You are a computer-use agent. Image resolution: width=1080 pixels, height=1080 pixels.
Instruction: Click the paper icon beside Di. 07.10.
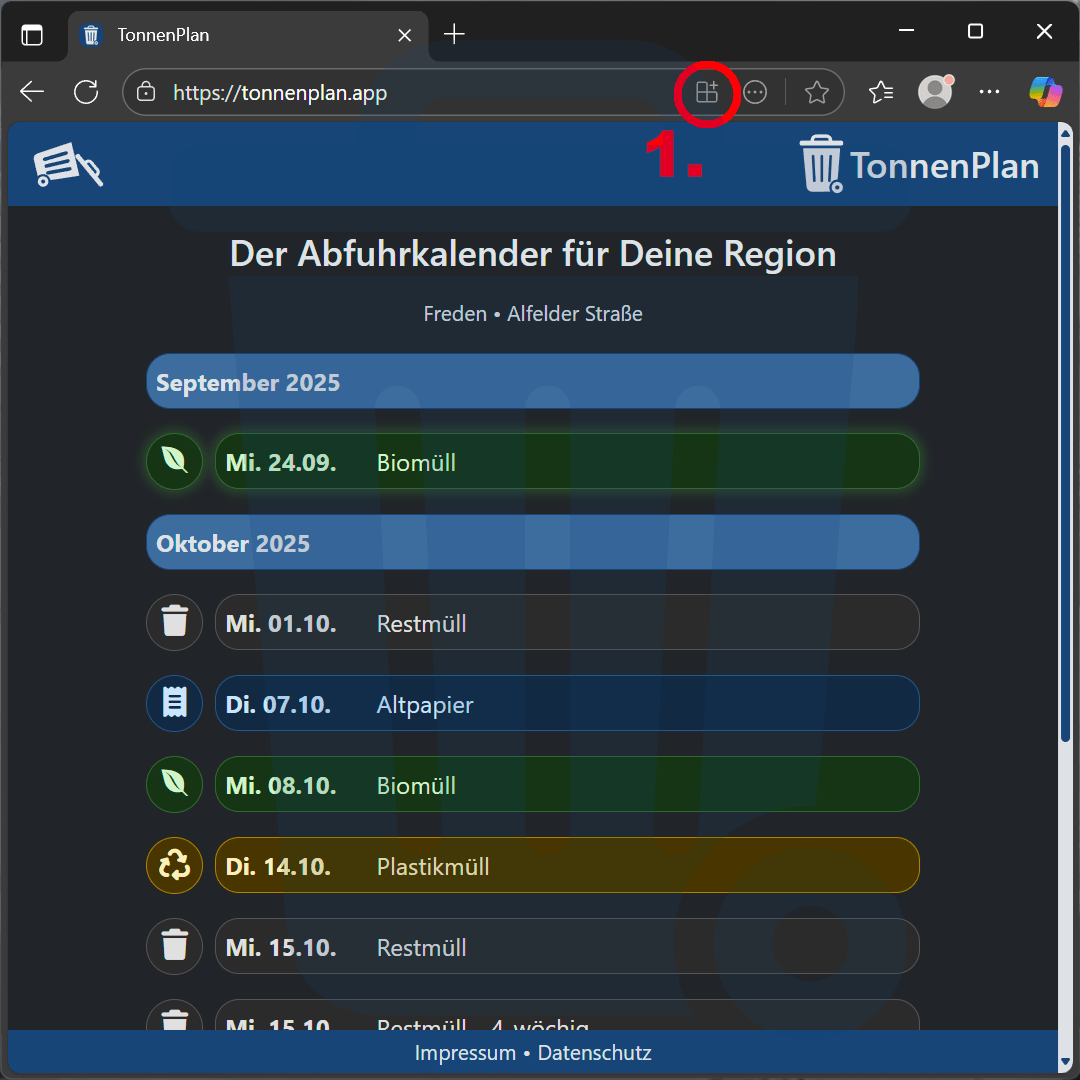pos(175,703)
